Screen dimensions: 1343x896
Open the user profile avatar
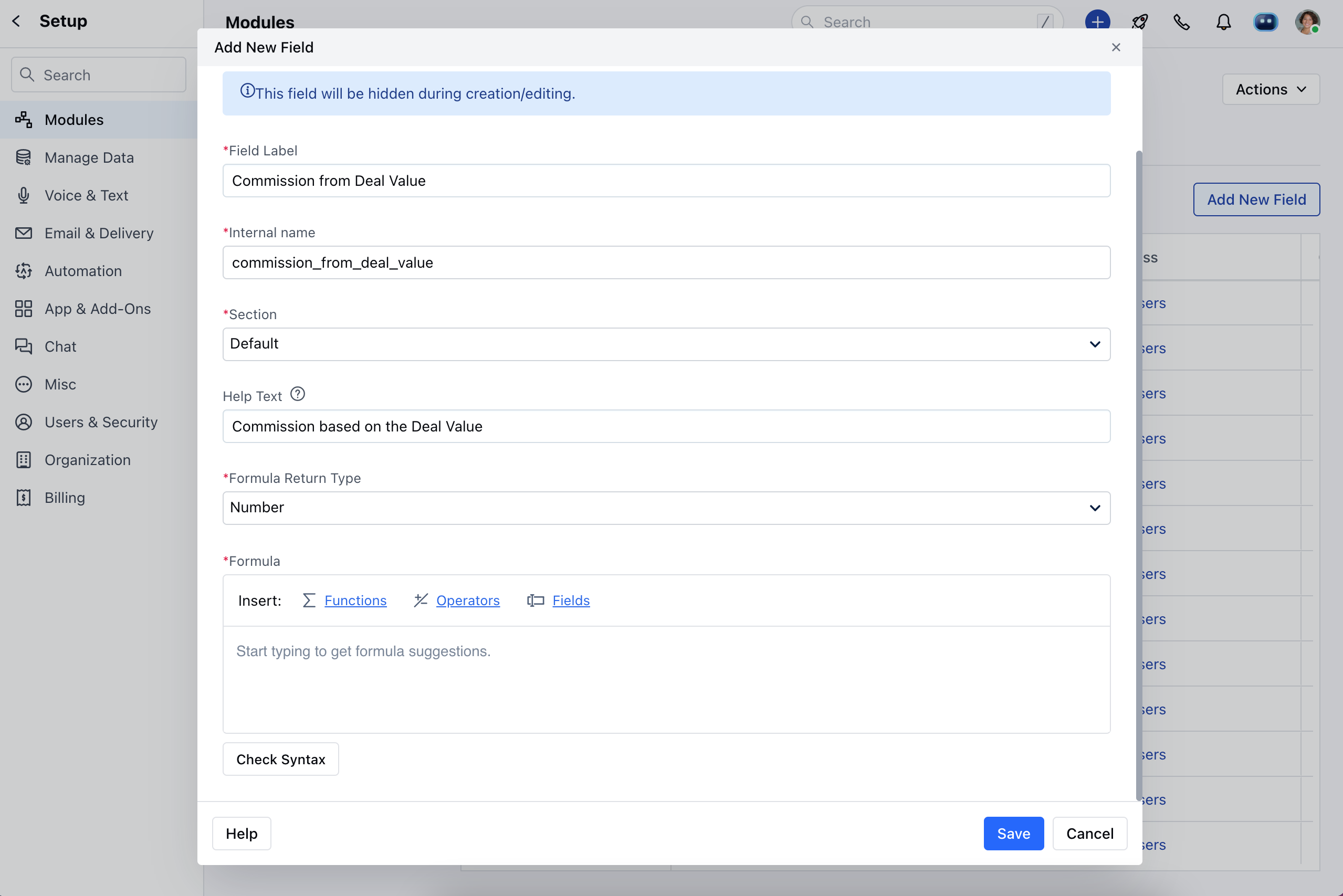click(1307, 22)
